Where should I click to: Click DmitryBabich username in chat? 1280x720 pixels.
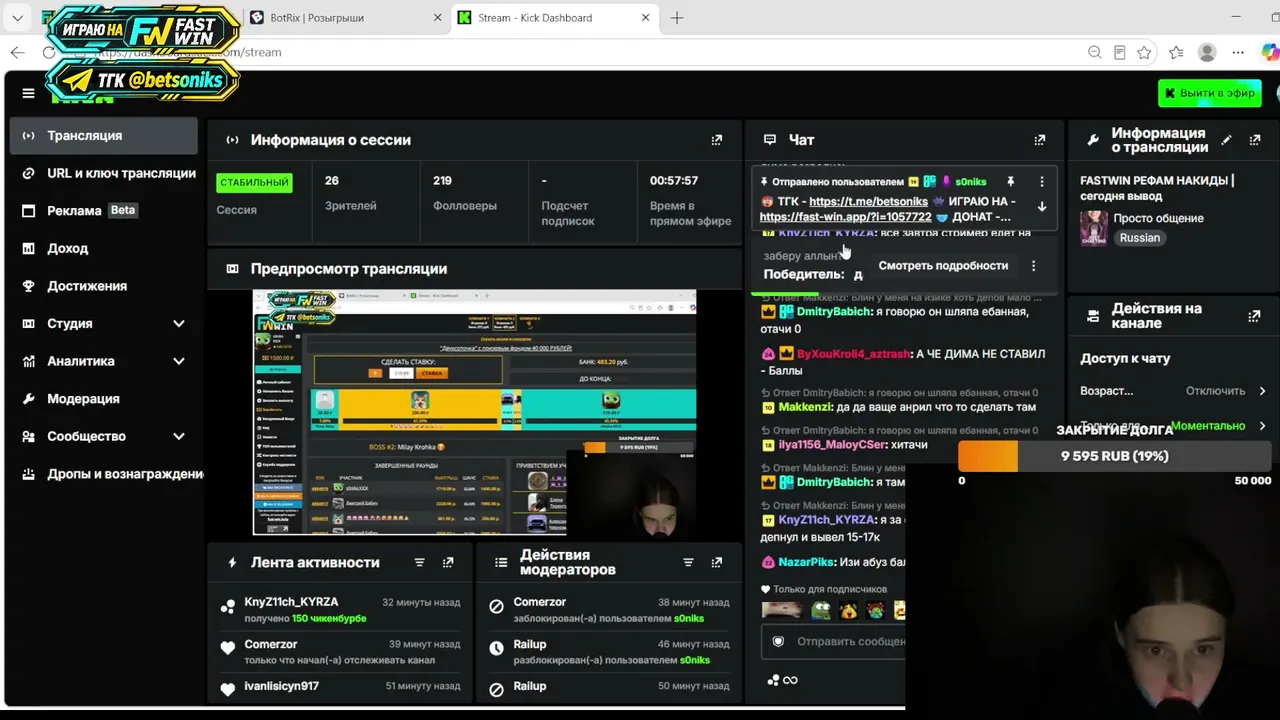tap(833, 312)
